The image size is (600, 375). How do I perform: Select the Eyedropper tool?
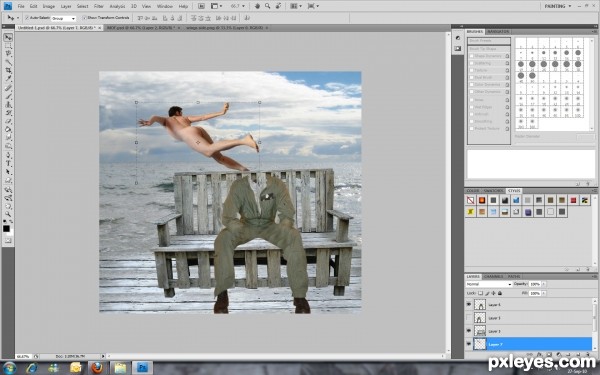pyautogui.click(x=8, y=78)
